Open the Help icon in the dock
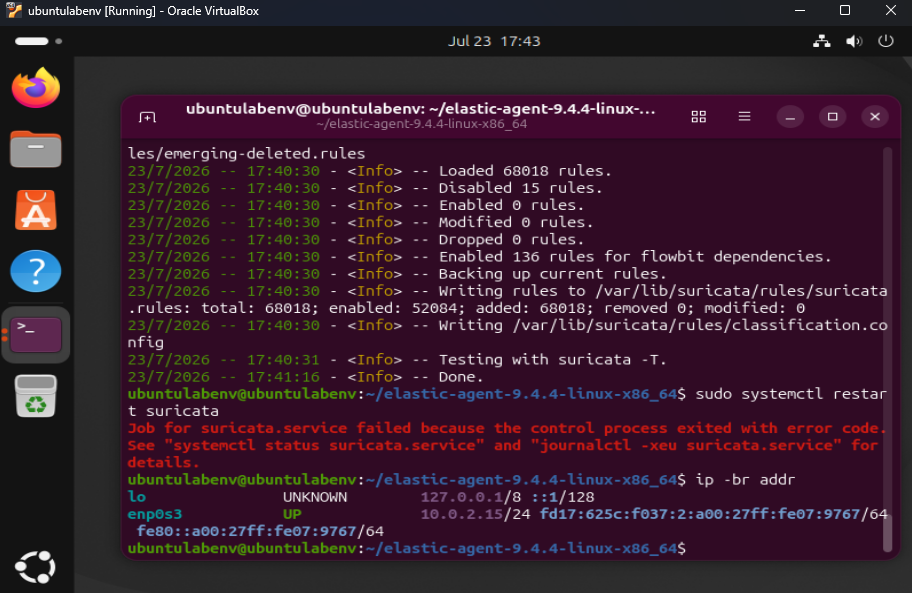This screenshot has height=593, width=912. pos(35,271)
